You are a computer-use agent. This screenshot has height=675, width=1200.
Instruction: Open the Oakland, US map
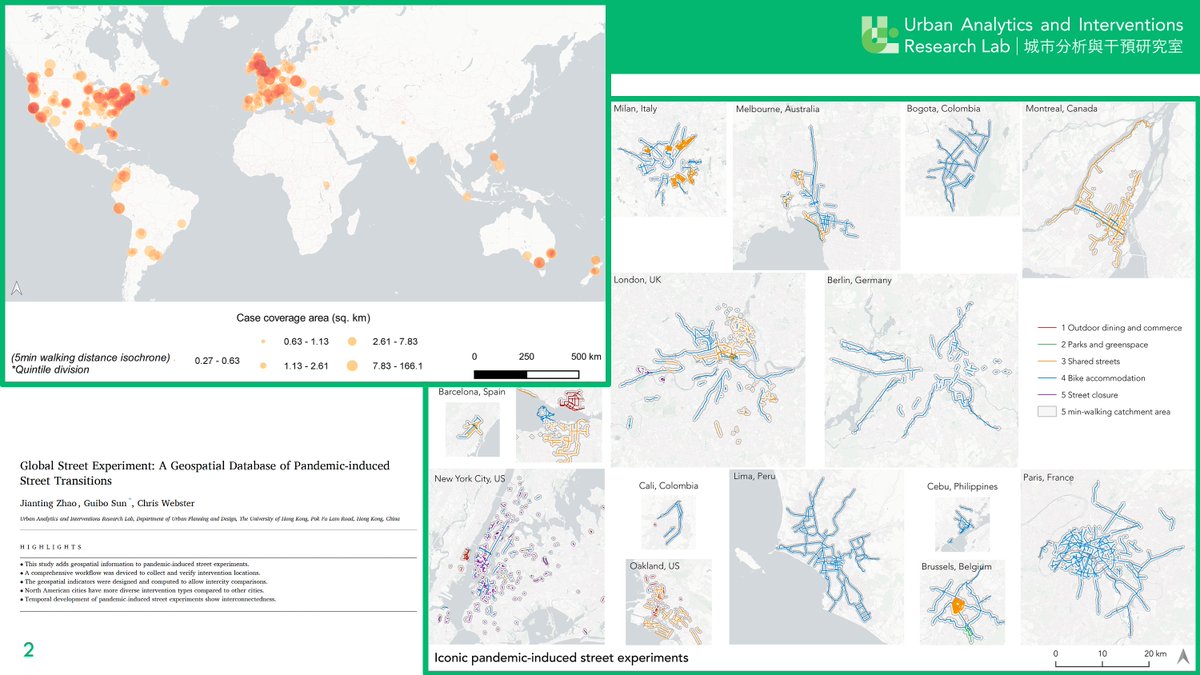coord(668,600)
